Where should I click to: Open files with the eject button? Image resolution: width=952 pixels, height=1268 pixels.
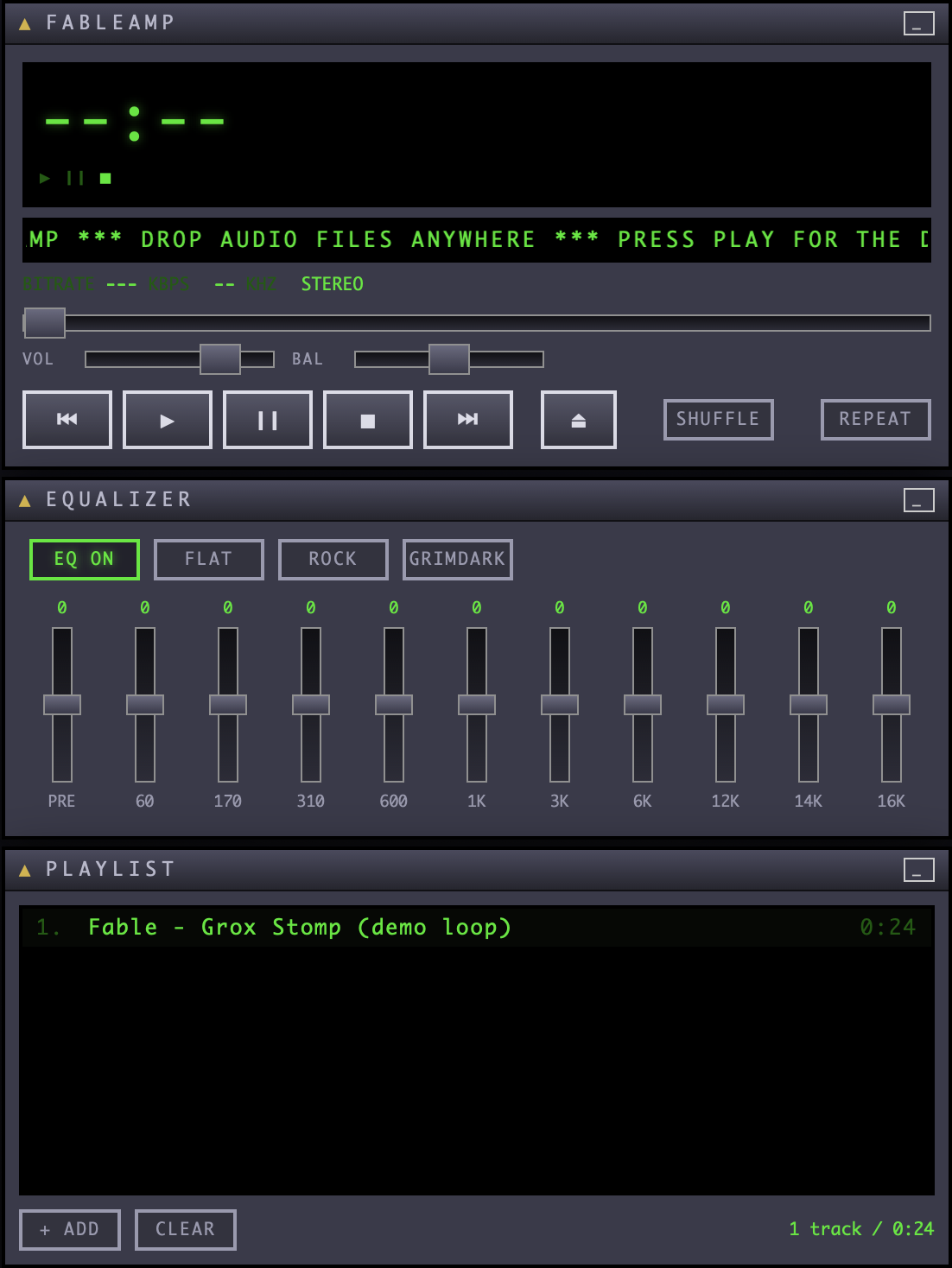(x=579, y=420)
